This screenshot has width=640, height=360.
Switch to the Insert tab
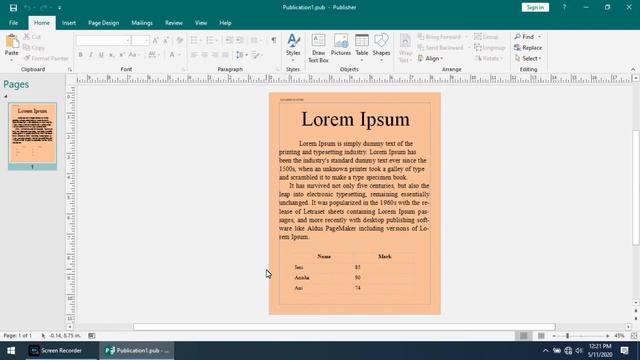(x=69, y=23)
